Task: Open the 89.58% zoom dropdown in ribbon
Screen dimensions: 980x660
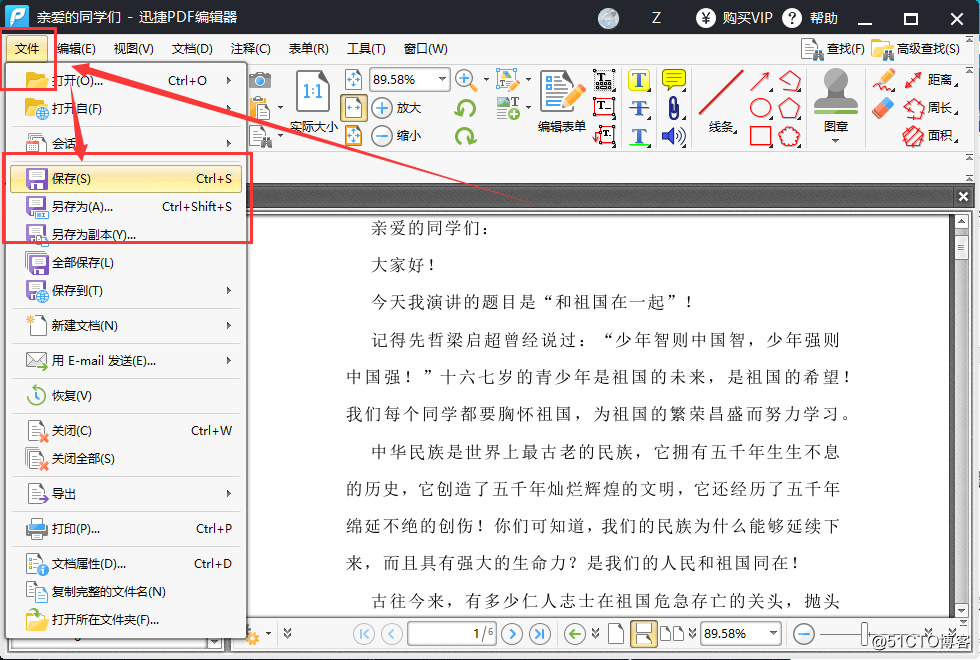Action: (442, 79)
